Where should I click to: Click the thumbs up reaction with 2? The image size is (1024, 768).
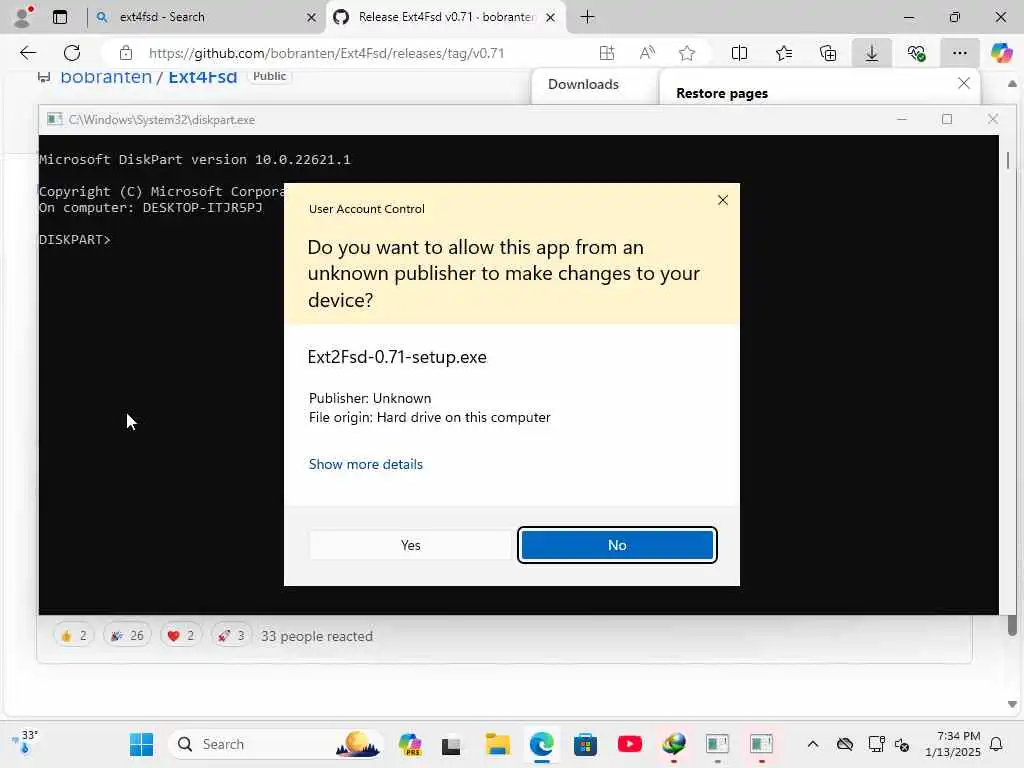73,635
